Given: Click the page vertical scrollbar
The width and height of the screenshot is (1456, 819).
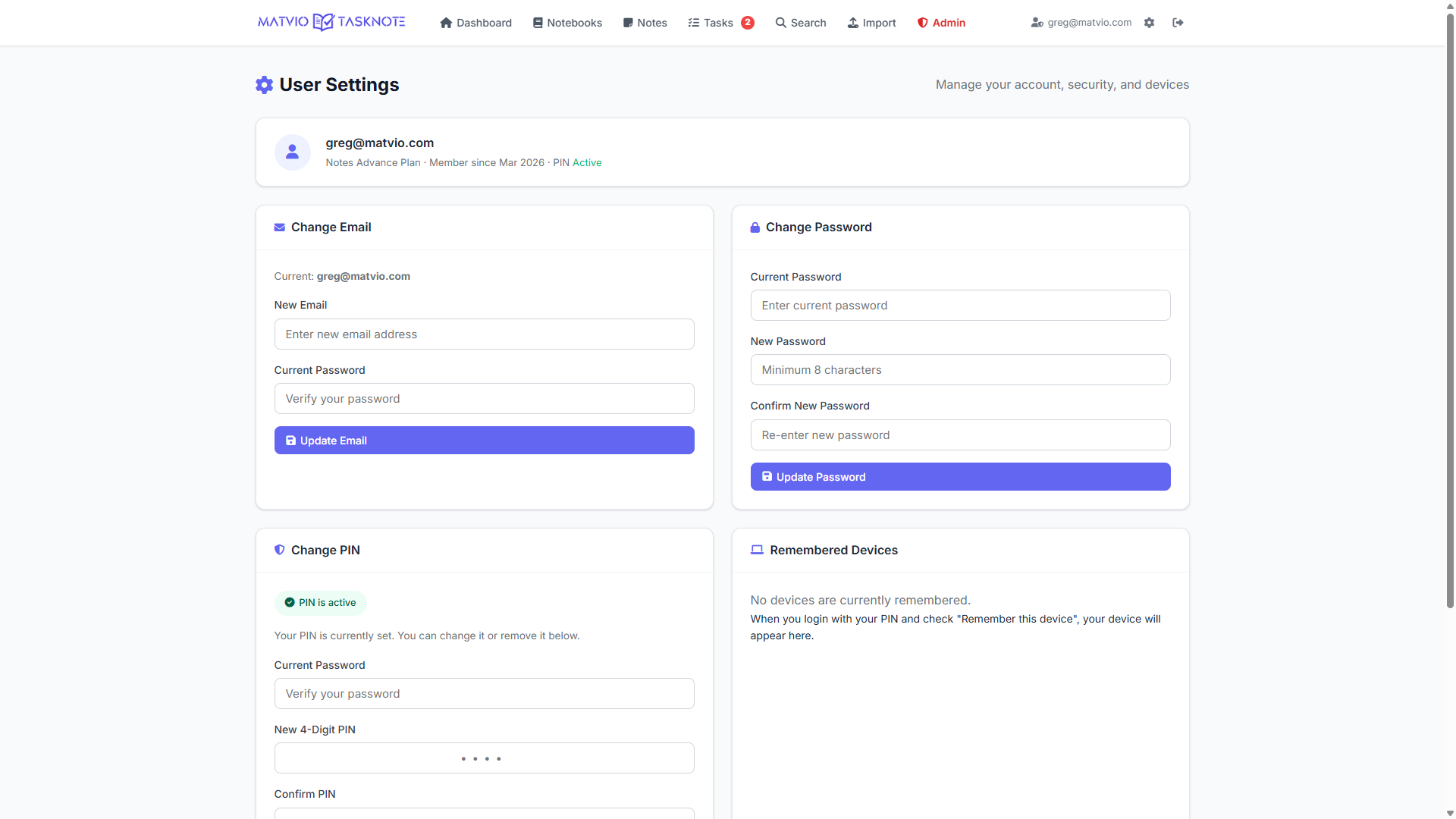Looking at the screenshot, I should [x=1450, y=303].
